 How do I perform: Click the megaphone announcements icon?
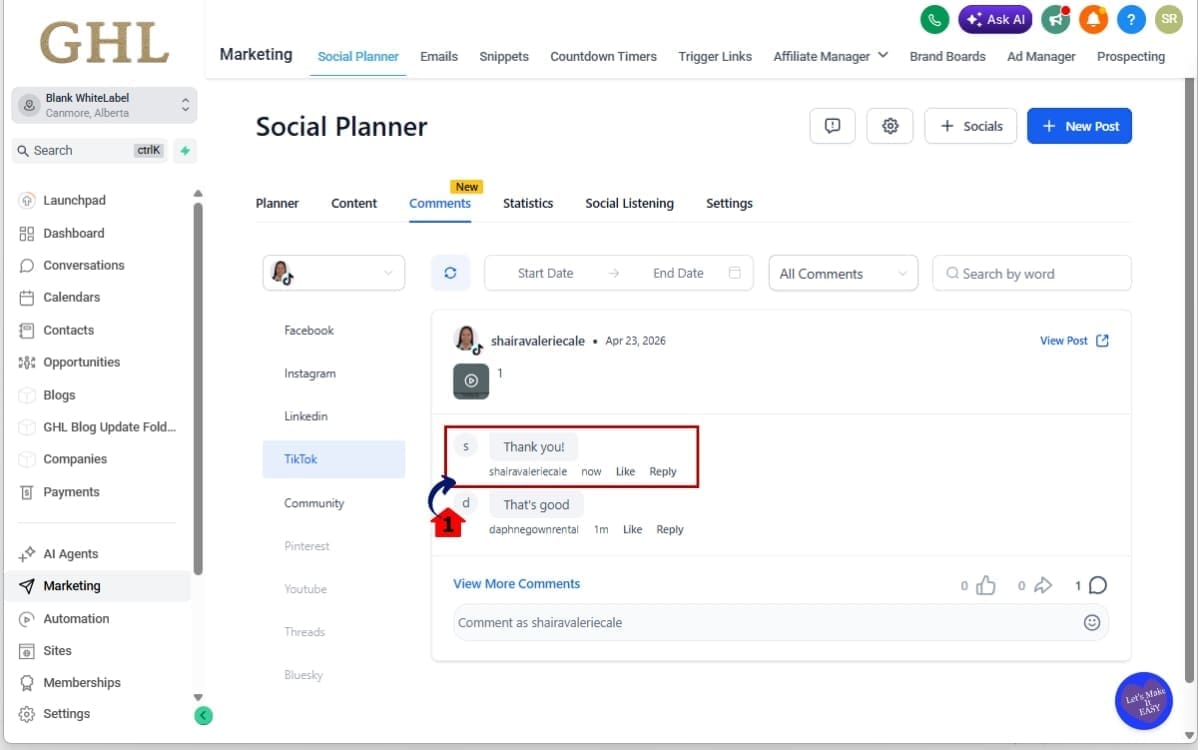(x=1056, y=19)
